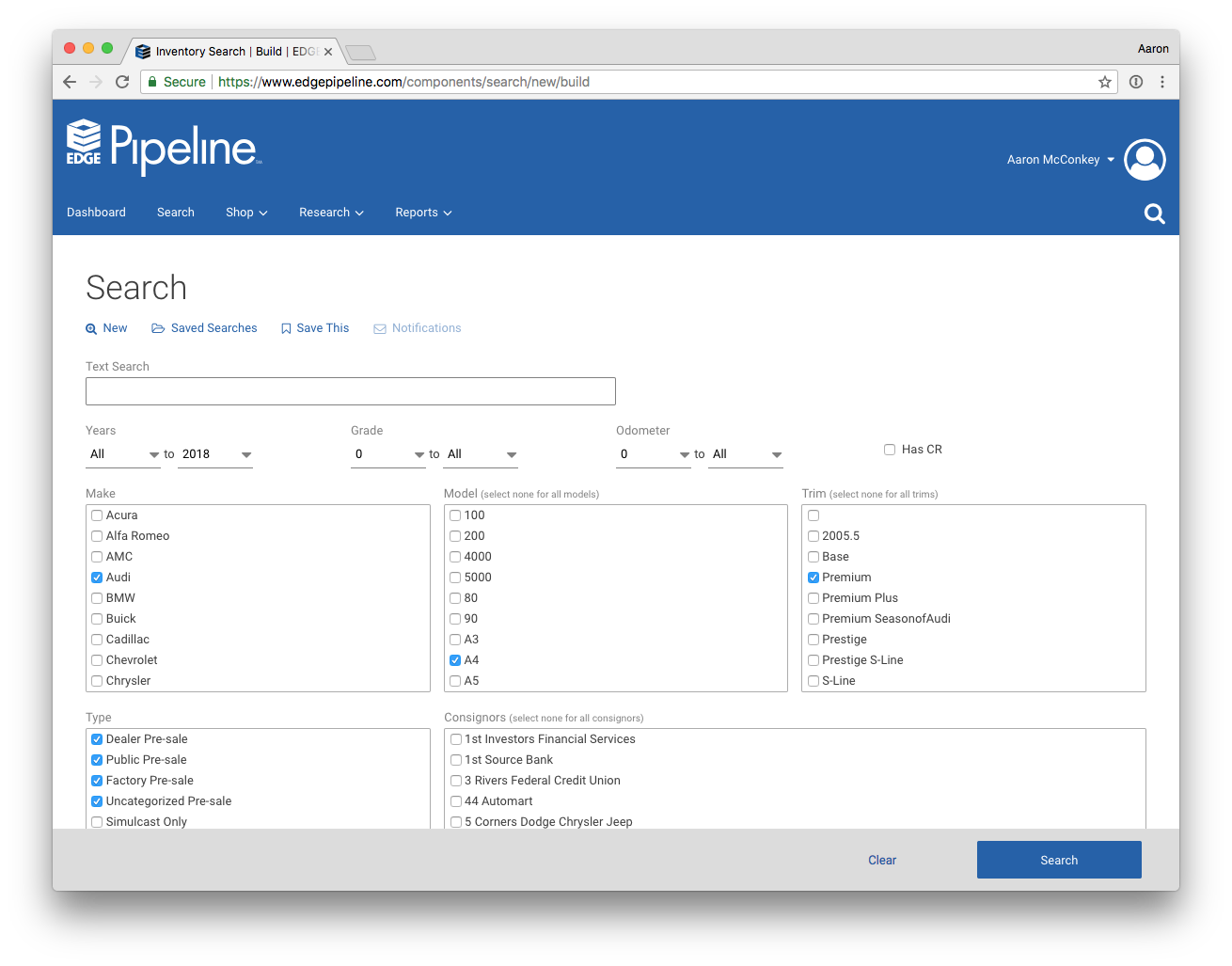1232x966 pixels.
Task: Click the Save This link
Action: tap(323, 328)
